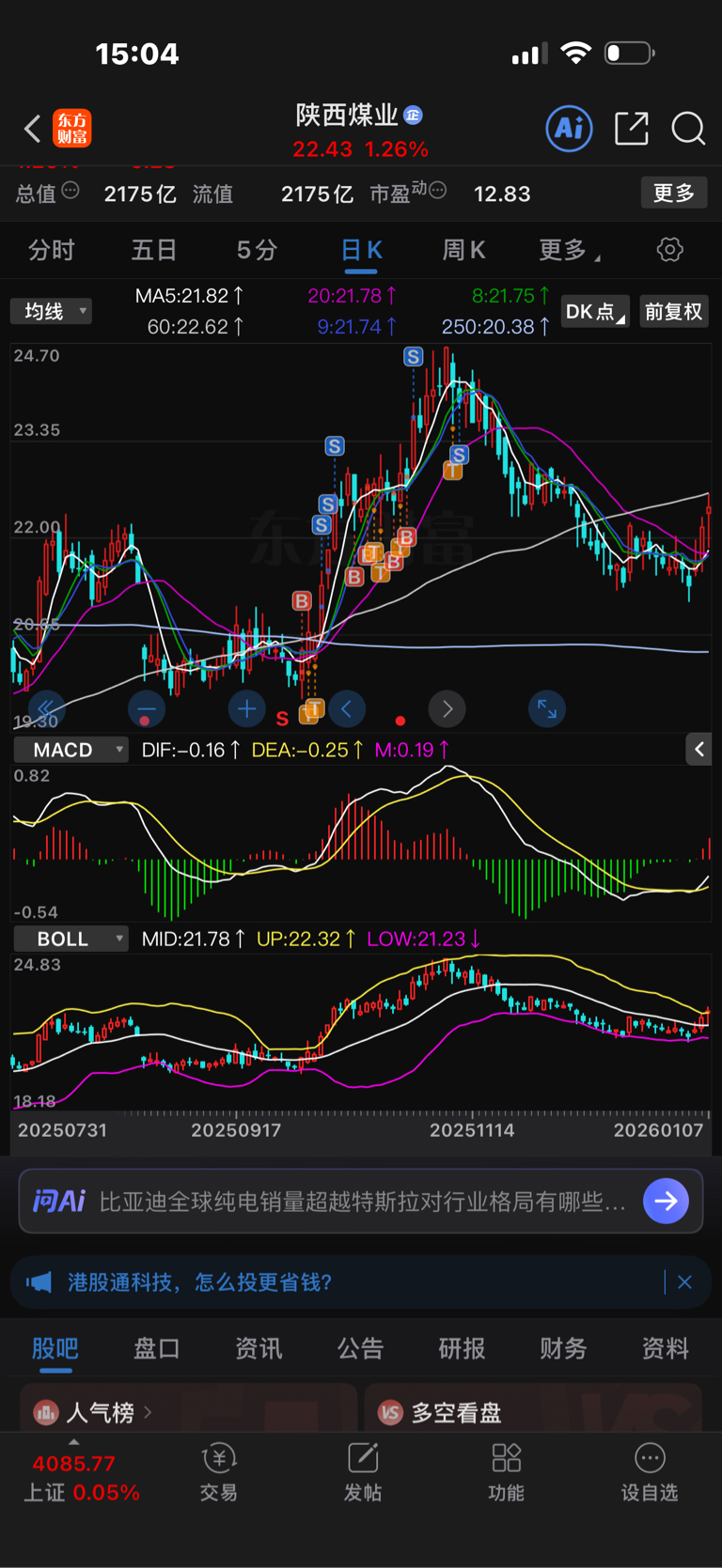Viewport: 722px width, 1568px height.
Task: Tap DIF:-0.16 MACD value
Action: point(191,750)
